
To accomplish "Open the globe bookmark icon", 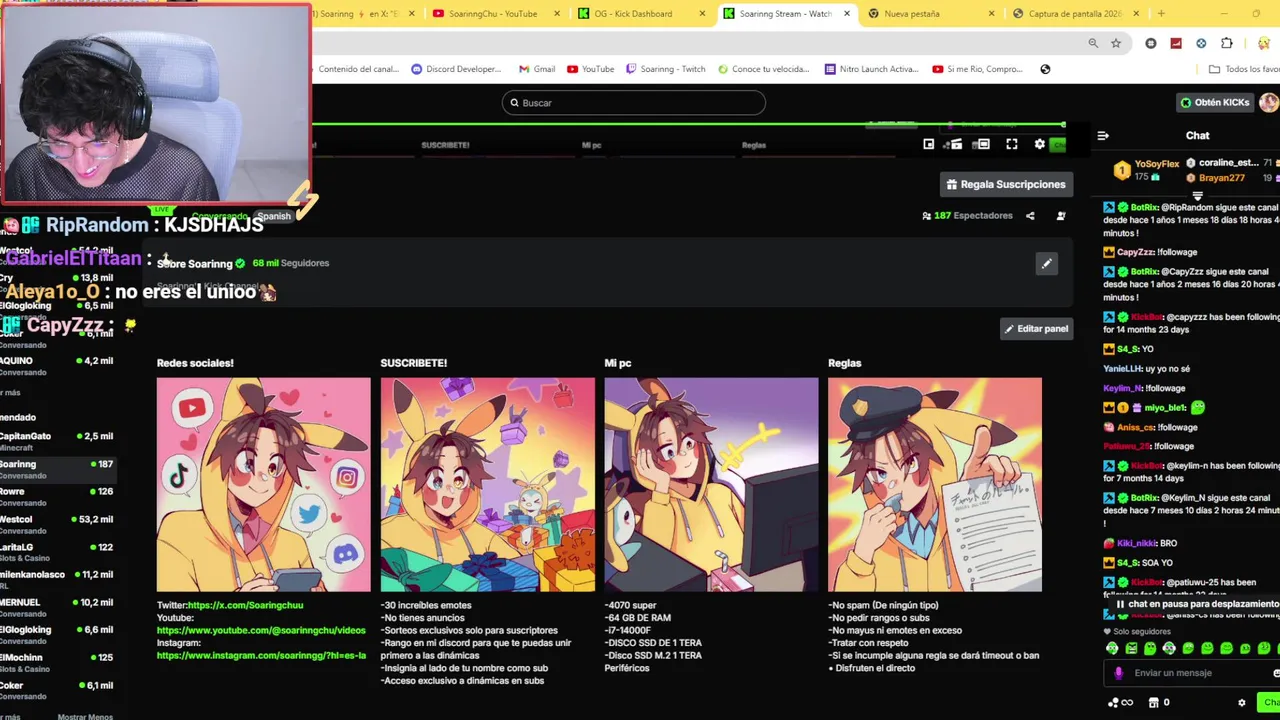I will point(1045,69).
